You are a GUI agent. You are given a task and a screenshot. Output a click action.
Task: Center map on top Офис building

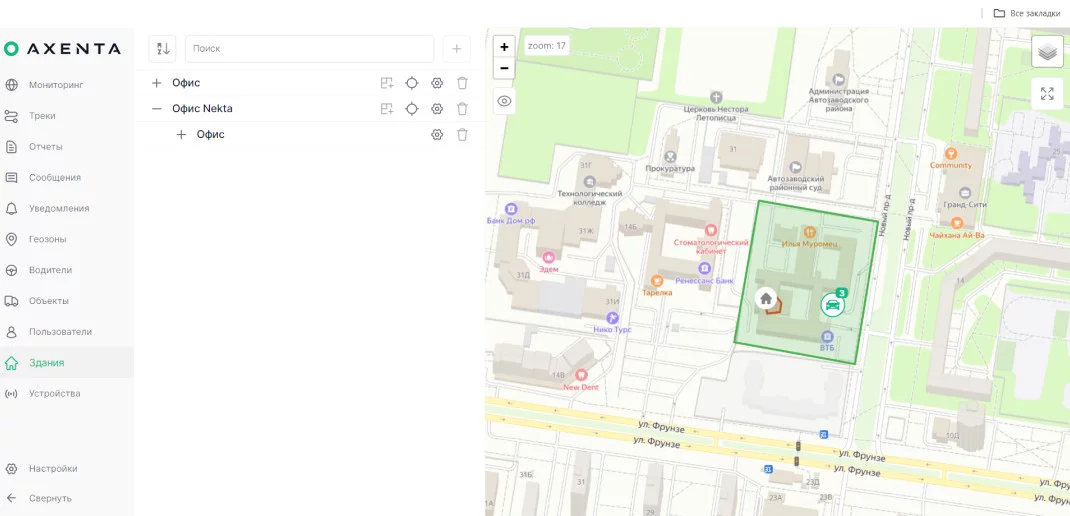[x=411, y=83]
